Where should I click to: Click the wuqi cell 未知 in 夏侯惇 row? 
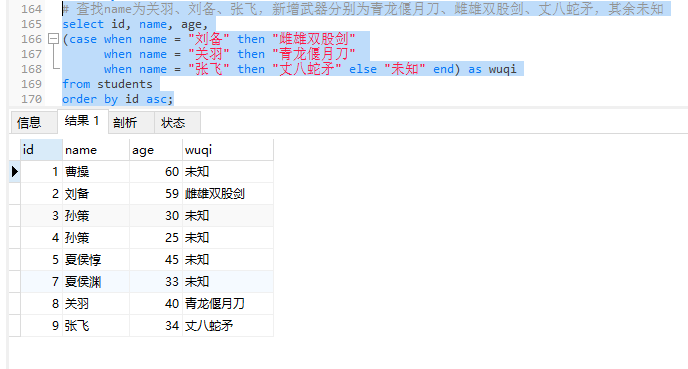[x=228, y=259]
